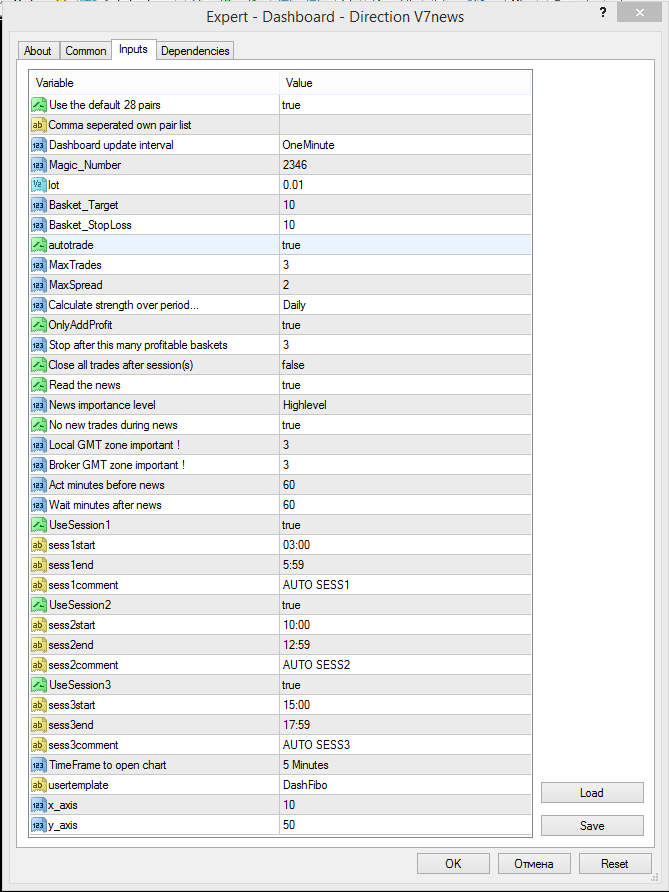Select the usertemplate value DashFibo
669x892 pixels.
pyautogui.click(x=405, y=785)
